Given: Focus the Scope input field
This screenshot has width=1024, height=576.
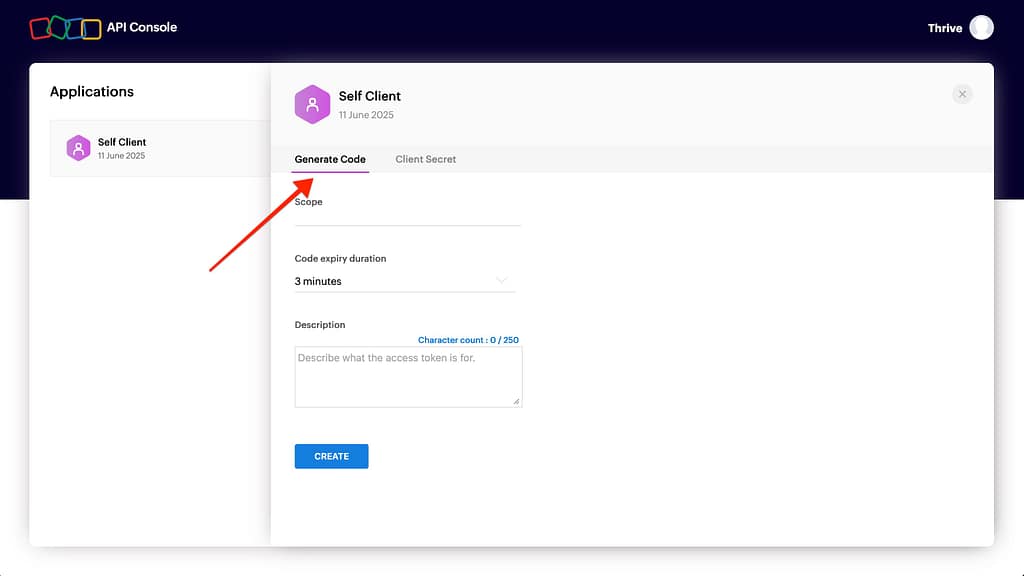Looking at the screenshot, I should (407, 217).
